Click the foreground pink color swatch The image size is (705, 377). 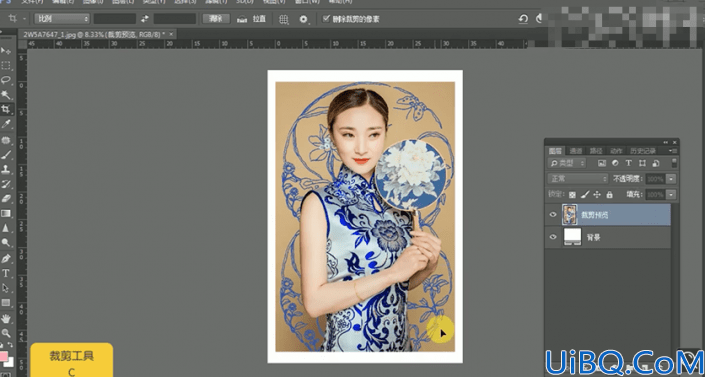point(3,356)
